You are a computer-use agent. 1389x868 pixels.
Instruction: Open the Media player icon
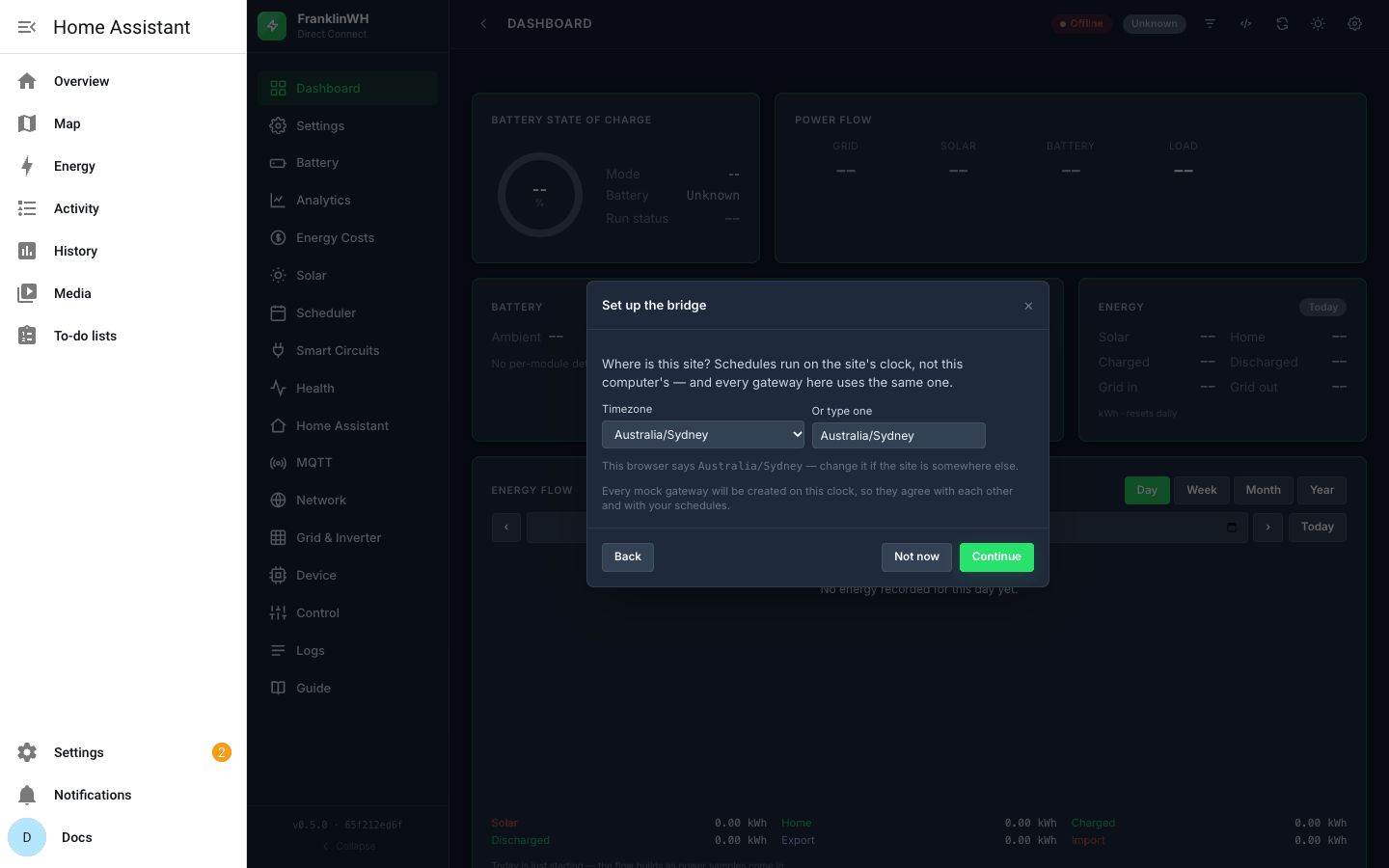pyautogui.click(x=27, y=293)
